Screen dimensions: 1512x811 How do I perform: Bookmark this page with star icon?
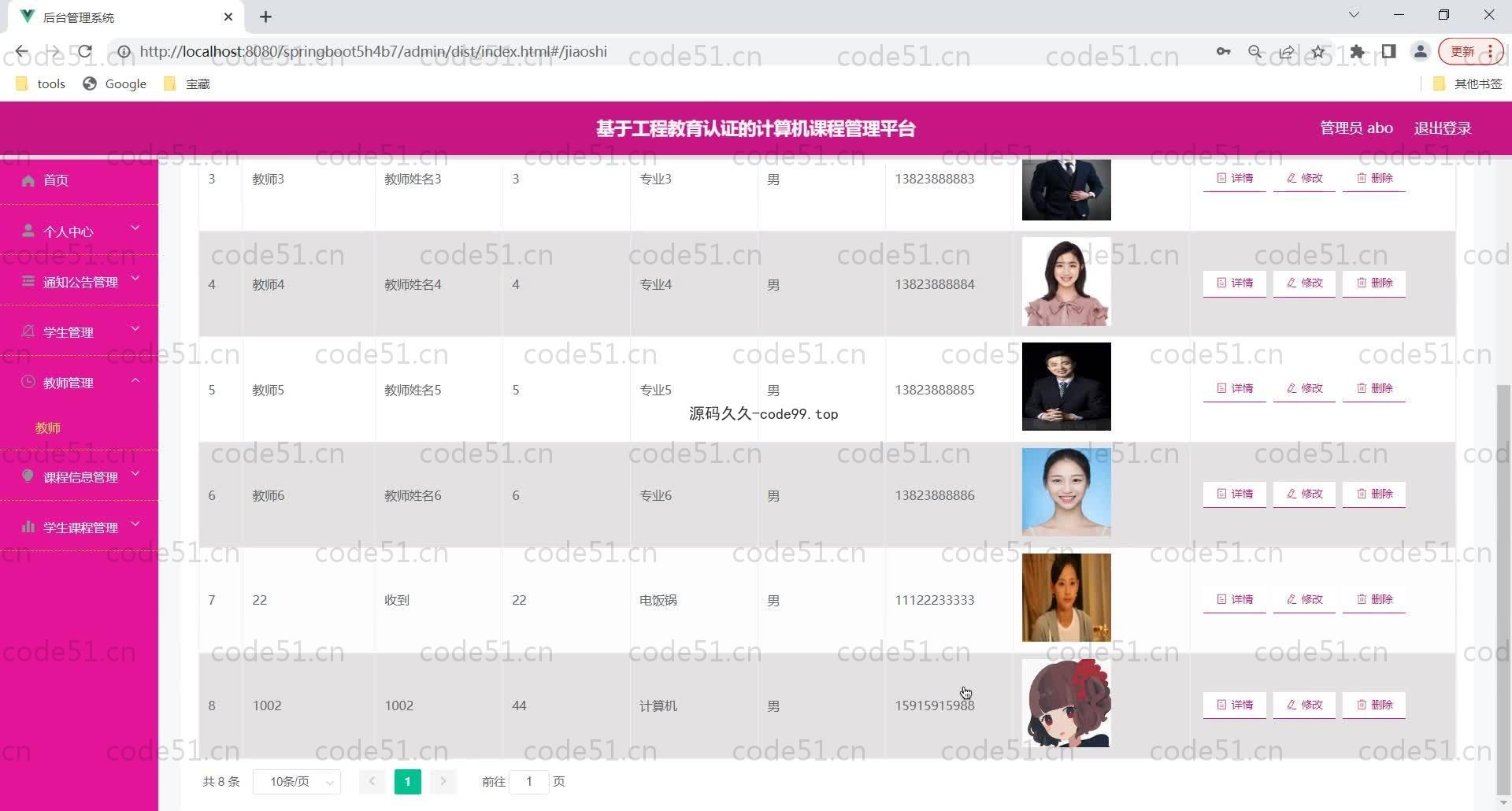tap(1318, 52)
